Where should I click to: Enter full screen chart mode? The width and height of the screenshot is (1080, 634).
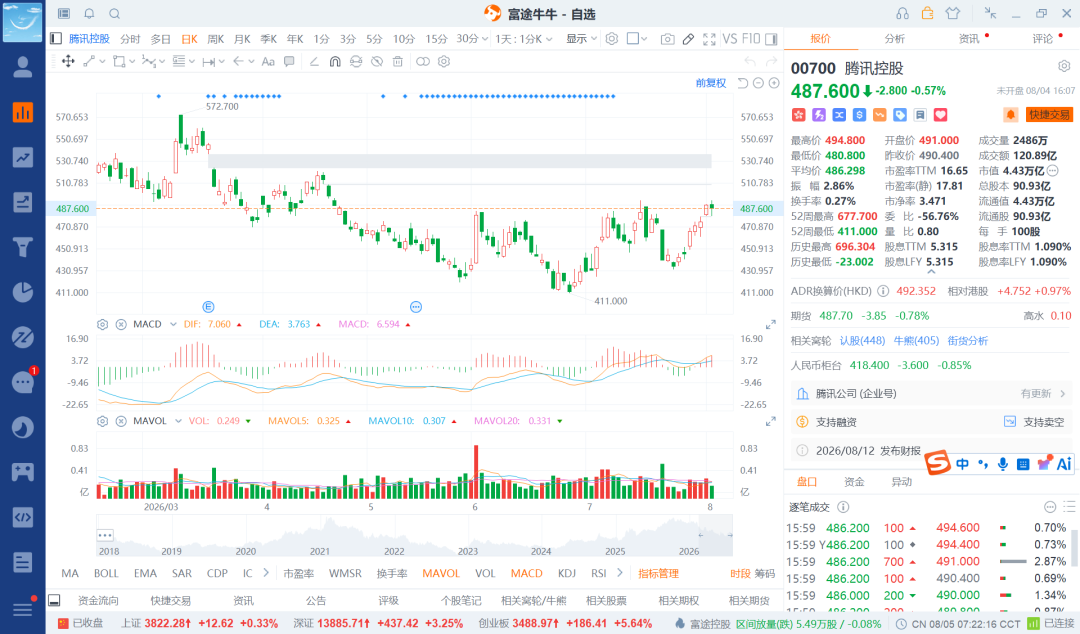tap(709, 39)
